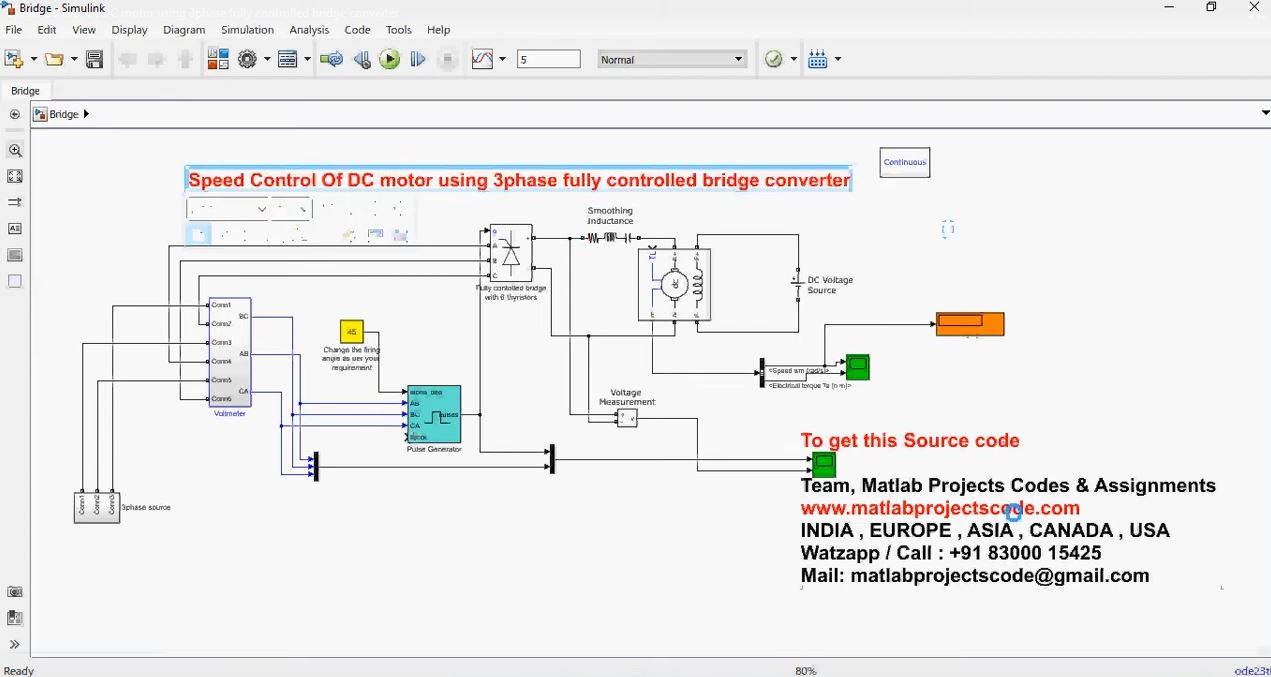Image resolution: width=1271 pixels, height=677 pixels.
Task: Click the Step Back toolbar icon
Action: pyautogui.click(x=362, y=60)
